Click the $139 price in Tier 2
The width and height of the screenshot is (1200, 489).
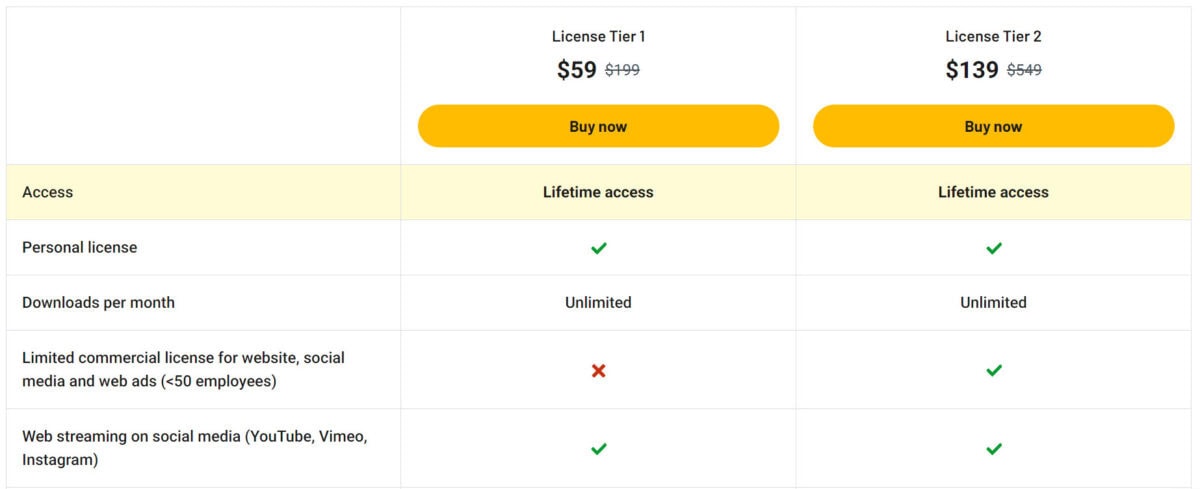coord(972,70)
